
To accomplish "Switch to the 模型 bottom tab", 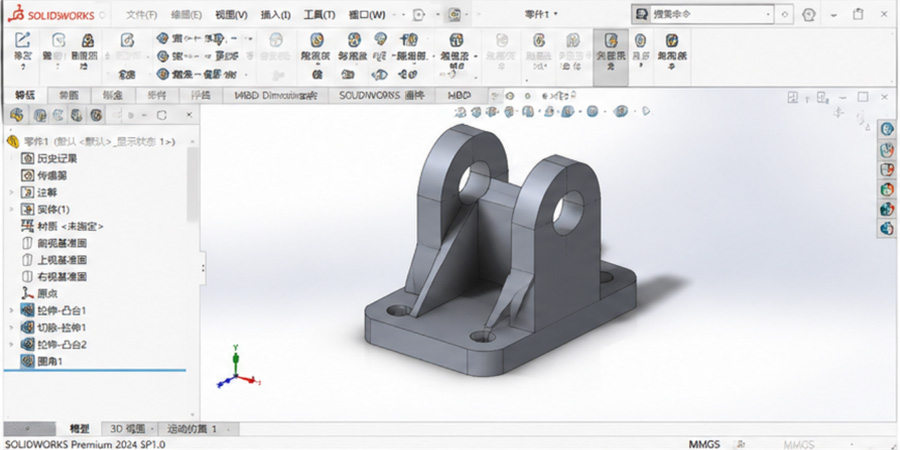I will (x=80, y=429).
